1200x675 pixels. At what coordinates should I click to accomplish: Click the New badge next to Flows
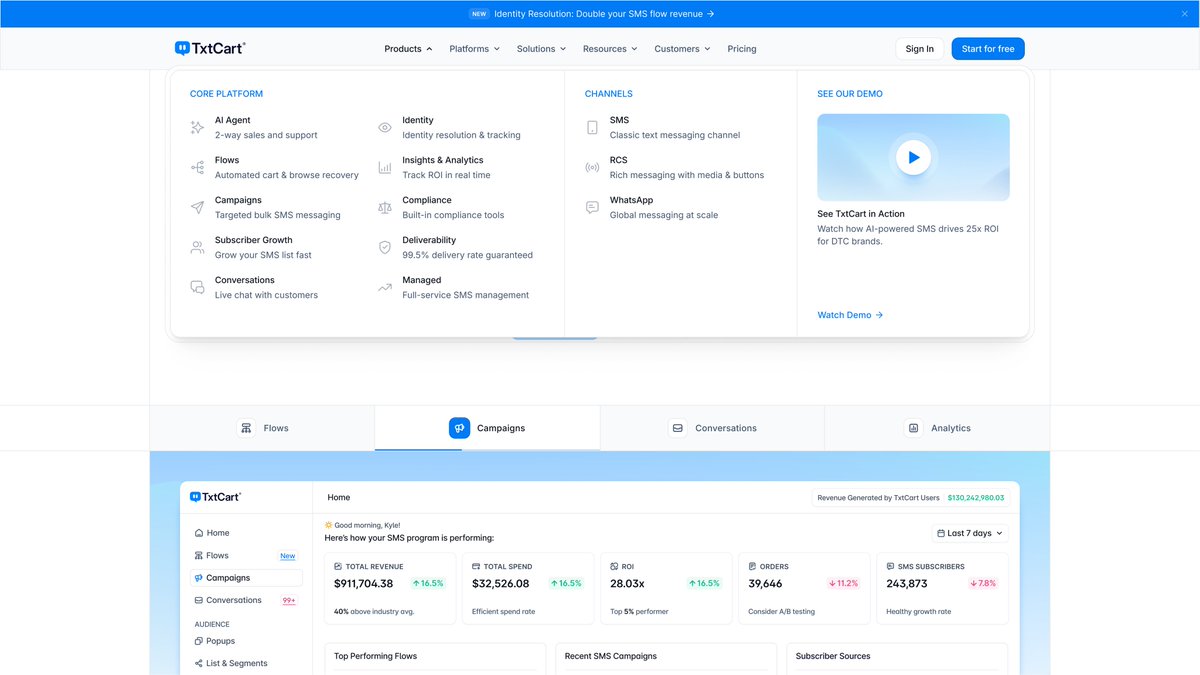coord(288,556)
